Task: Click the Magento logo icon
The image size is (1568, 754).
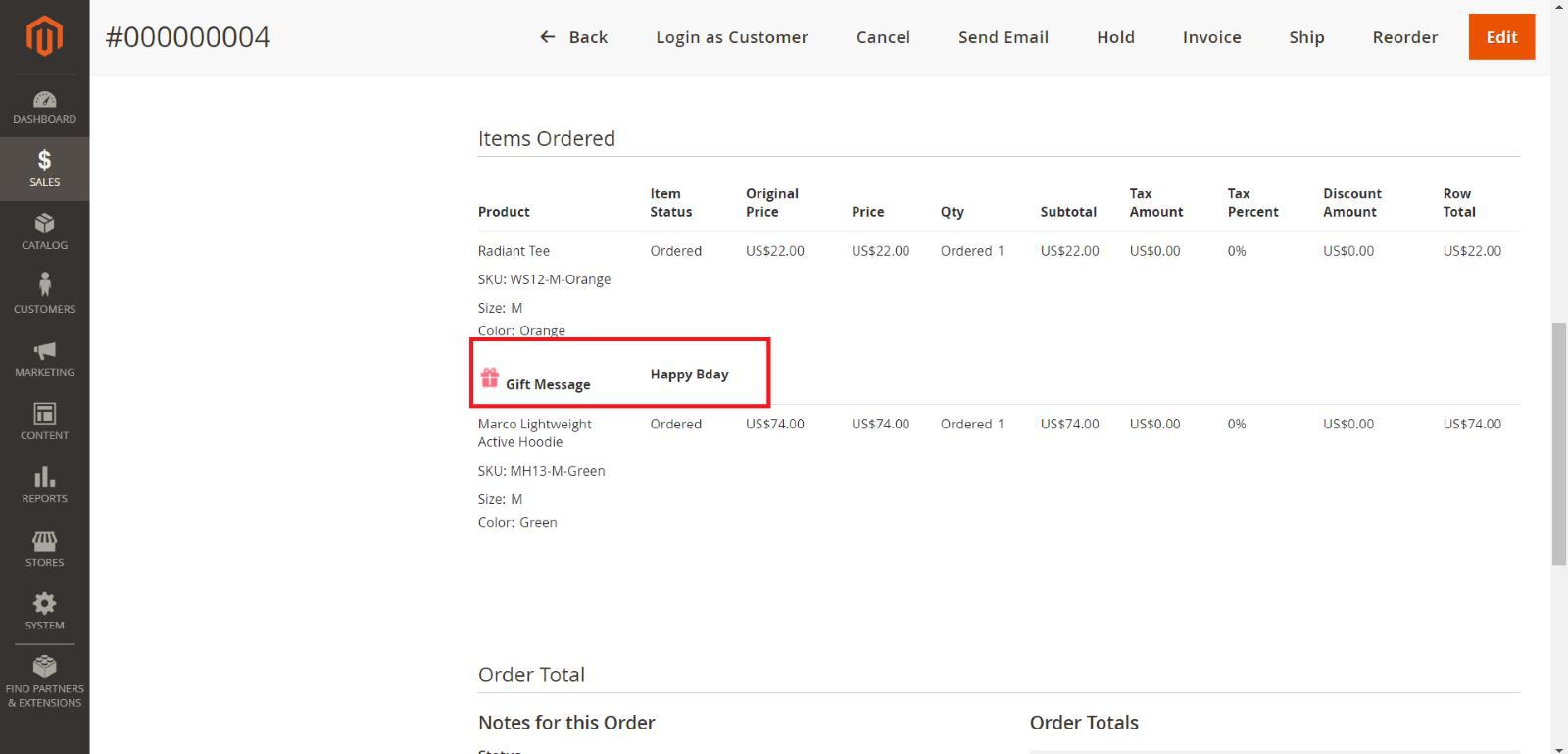Action: (x=44, y=37)
